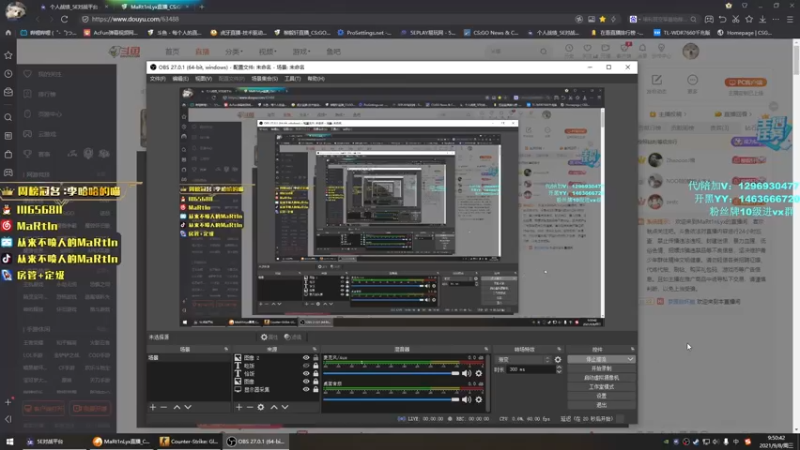Move source down in the sources list
The width and height of the screenshot is (800, 450).
[285, 407]
